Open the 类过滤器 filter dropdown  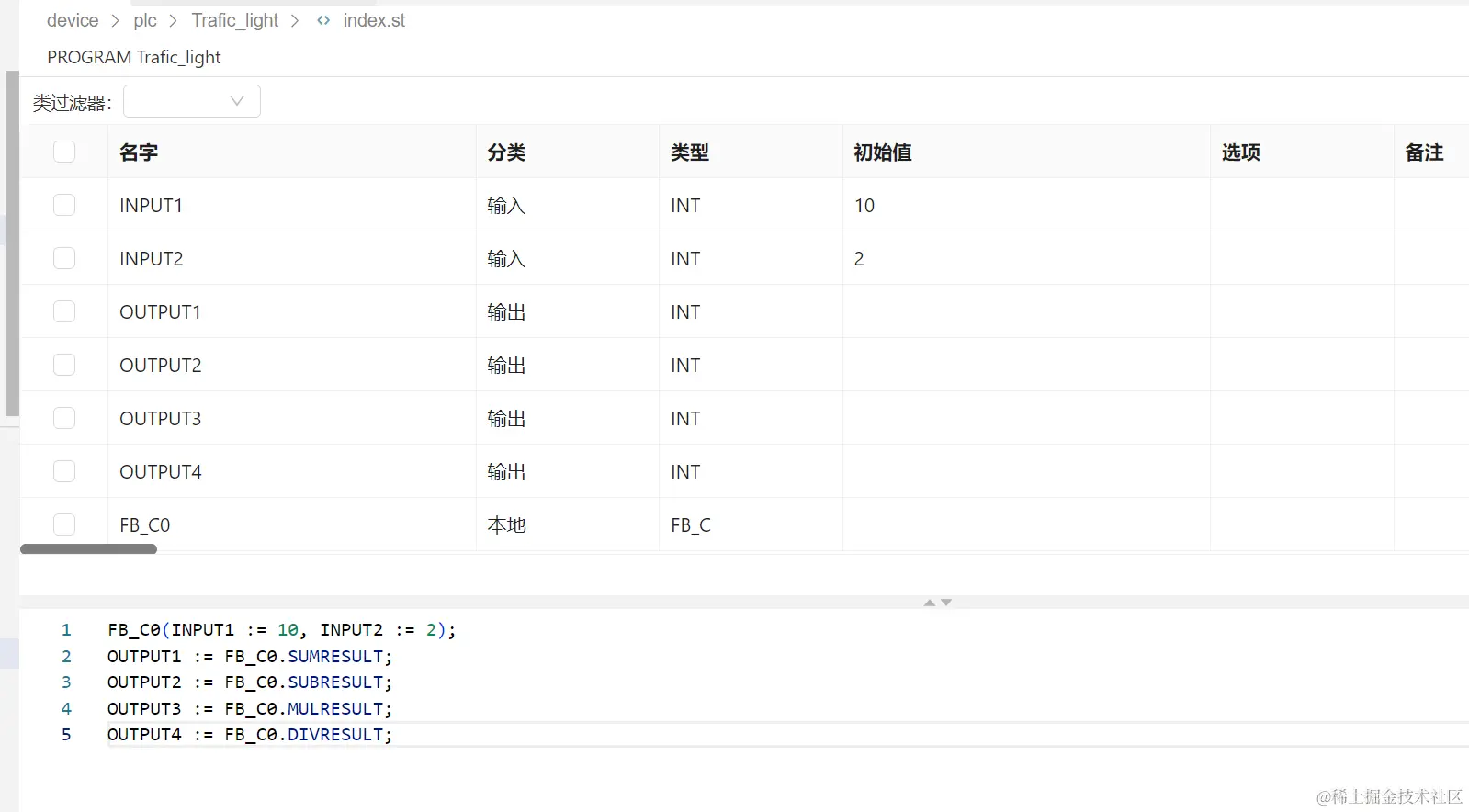[x=192, y=101]
